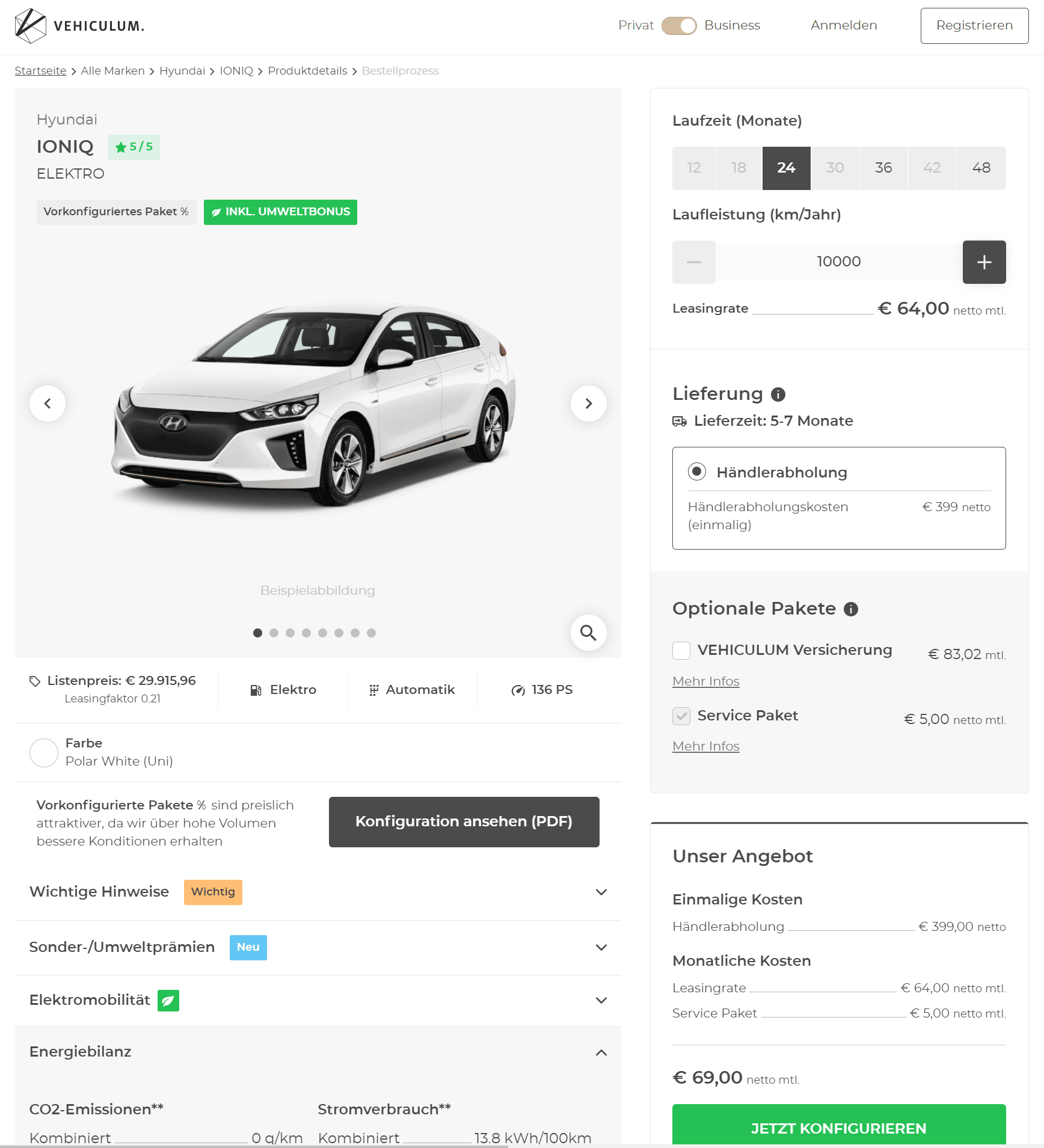Toggle Privat/Business switch
Viewport: 1044px width, 1148px height.
[679, 26]
